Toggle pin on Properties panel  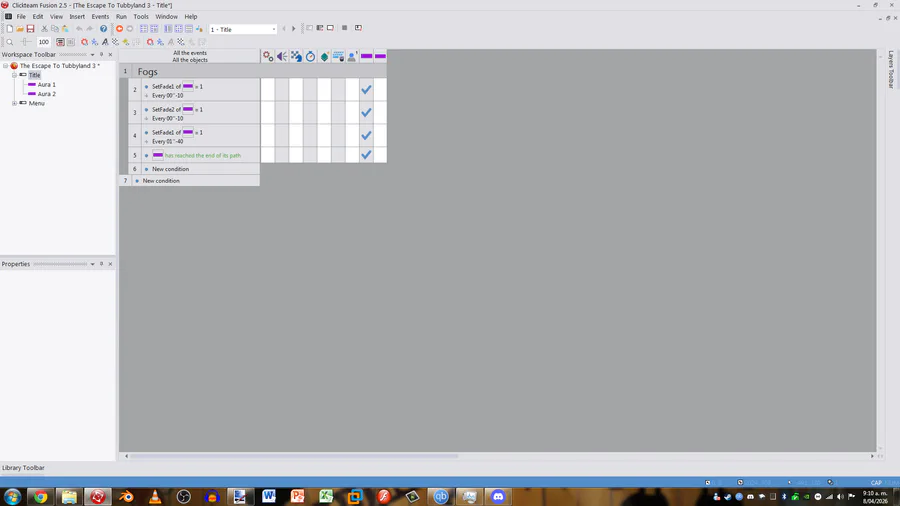[x=102, y=264]
